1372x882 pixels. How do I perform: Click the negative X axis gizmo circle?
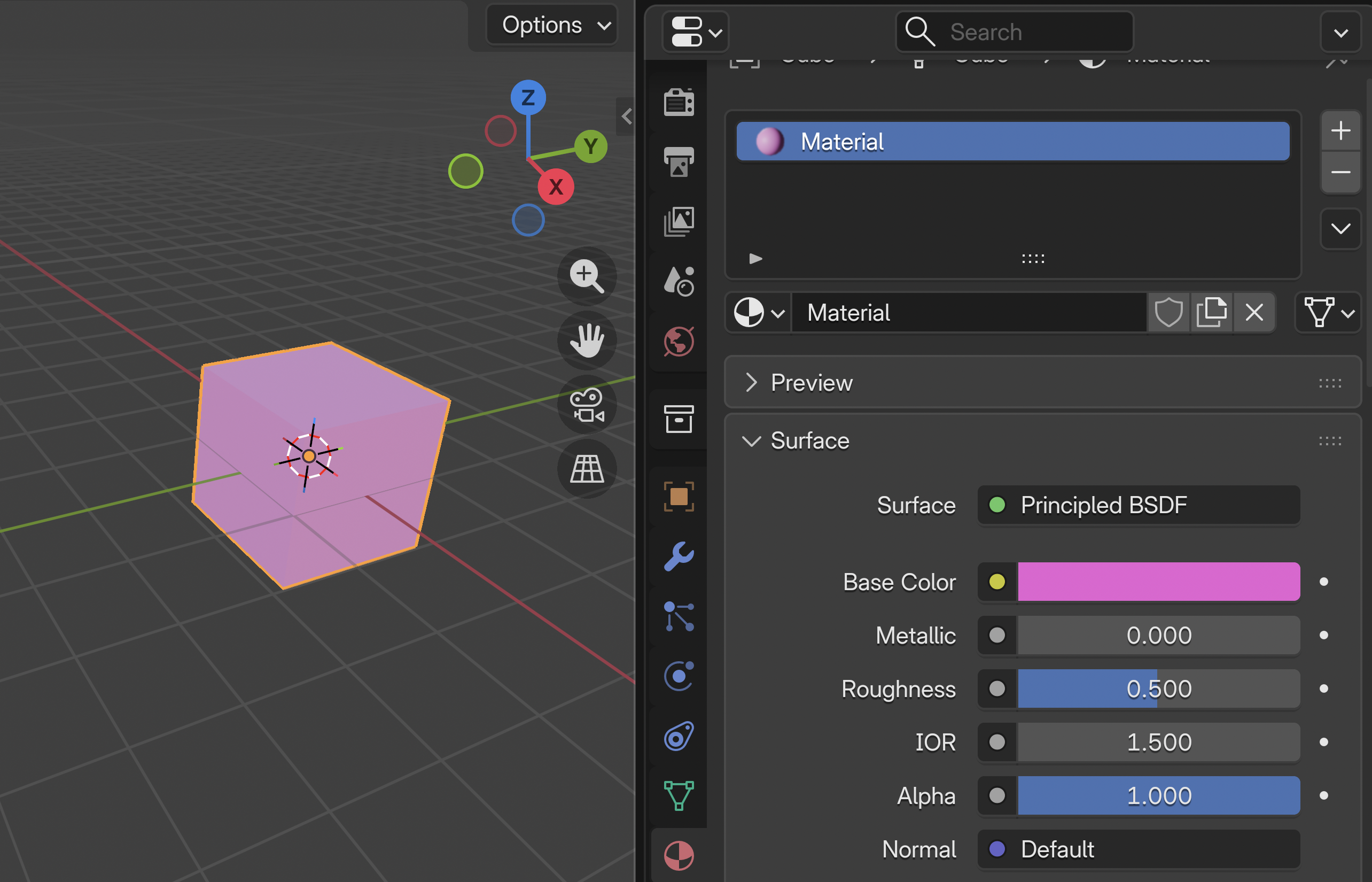(x=500, y=130)
